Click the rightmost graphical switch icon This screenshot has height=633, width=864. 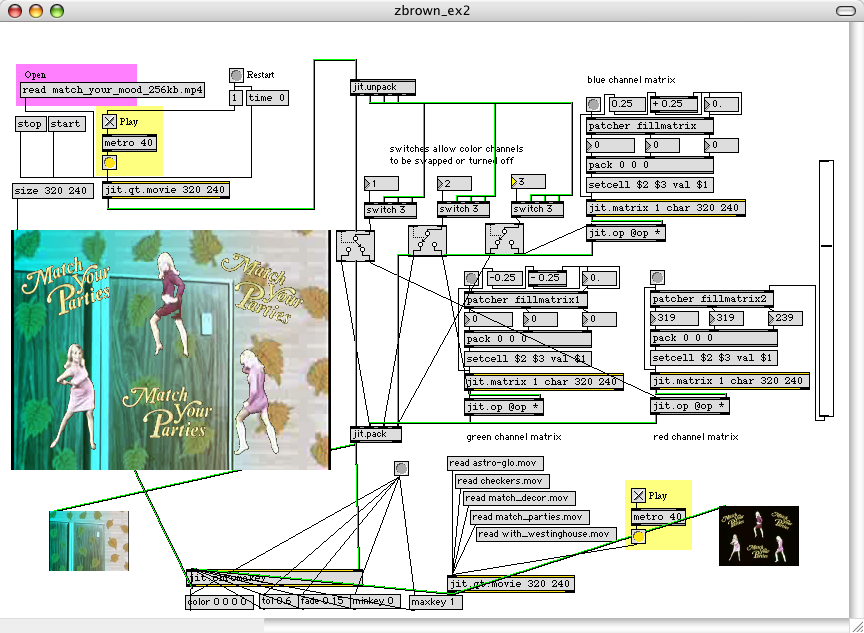(504, 238)
